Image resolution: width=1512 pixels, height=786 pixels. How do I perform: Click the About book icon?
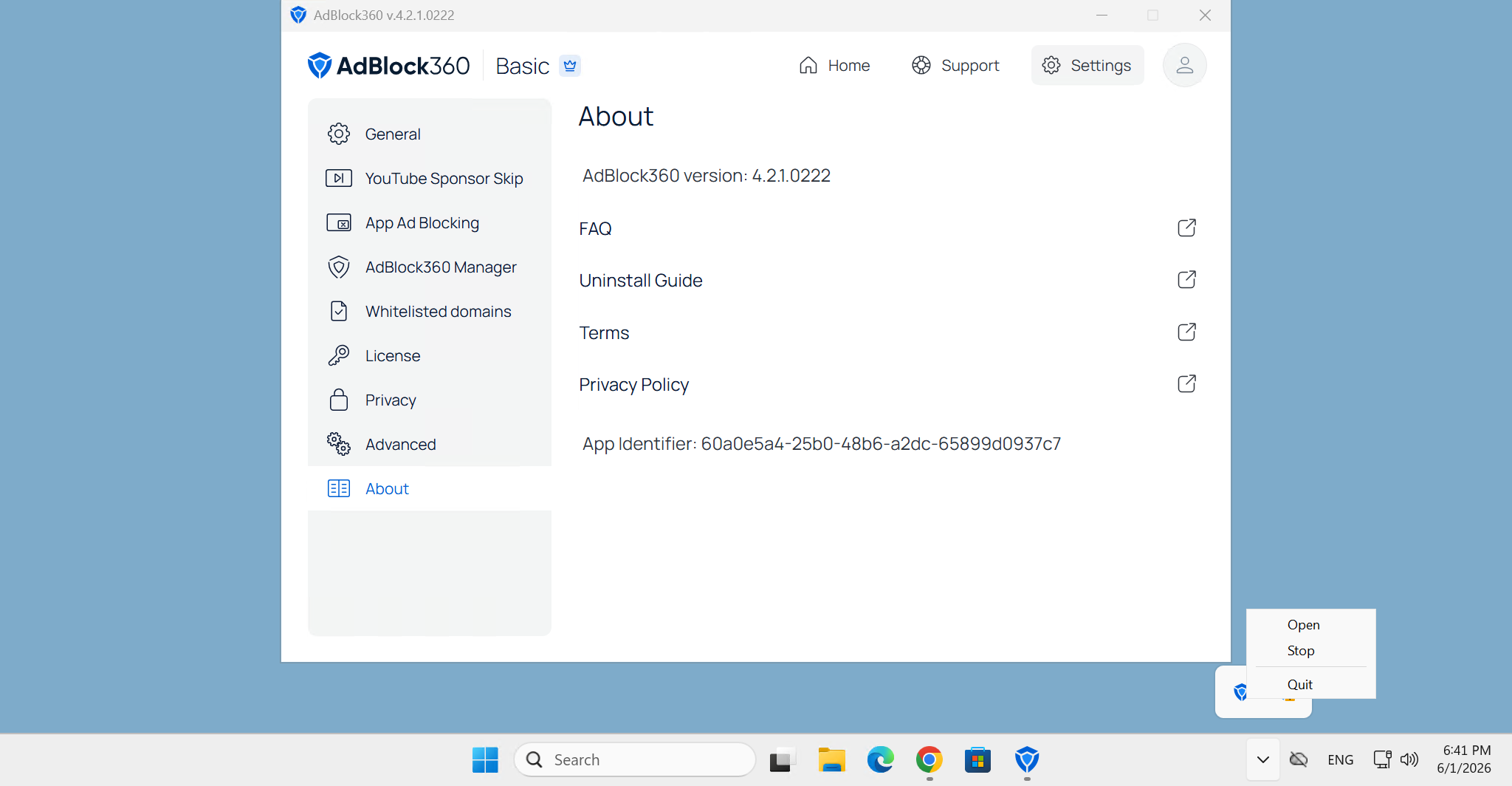click(339, 488)
